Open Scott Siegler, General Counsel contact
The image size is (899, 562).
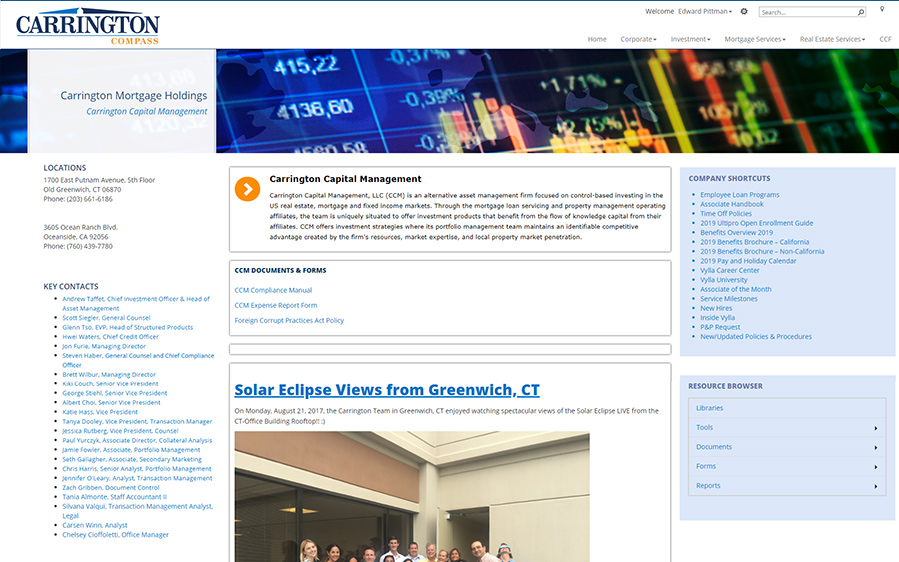106,318
